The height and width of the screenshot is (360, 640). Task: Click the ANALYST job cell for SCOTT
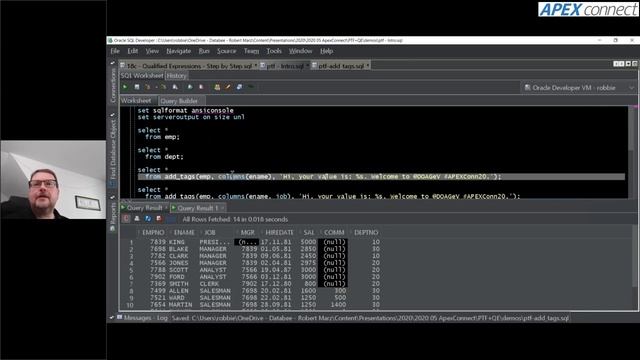[x=213, y=270]
